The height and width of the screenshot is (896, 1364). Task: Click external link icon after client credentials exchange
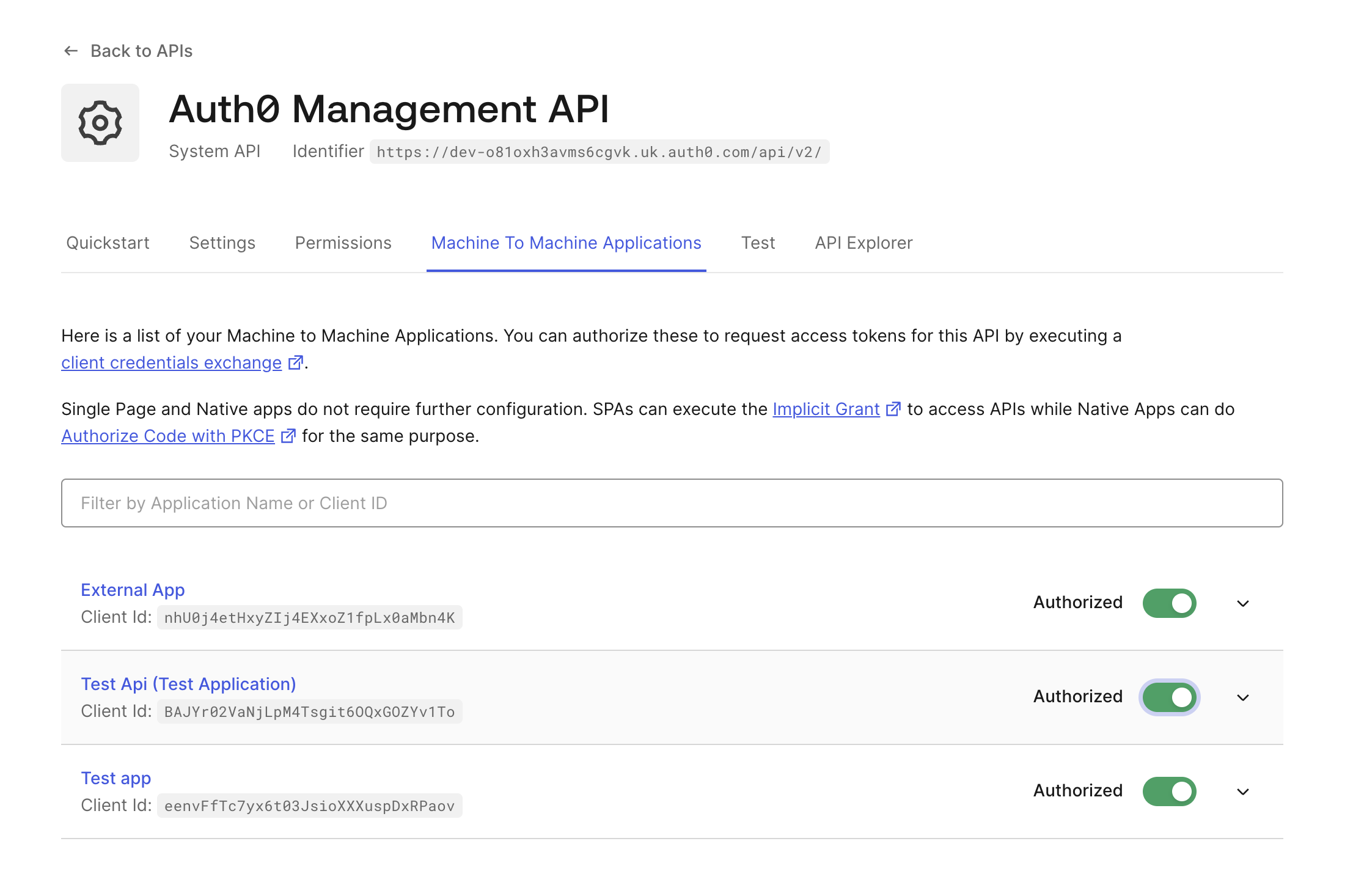tap(295, 362)
